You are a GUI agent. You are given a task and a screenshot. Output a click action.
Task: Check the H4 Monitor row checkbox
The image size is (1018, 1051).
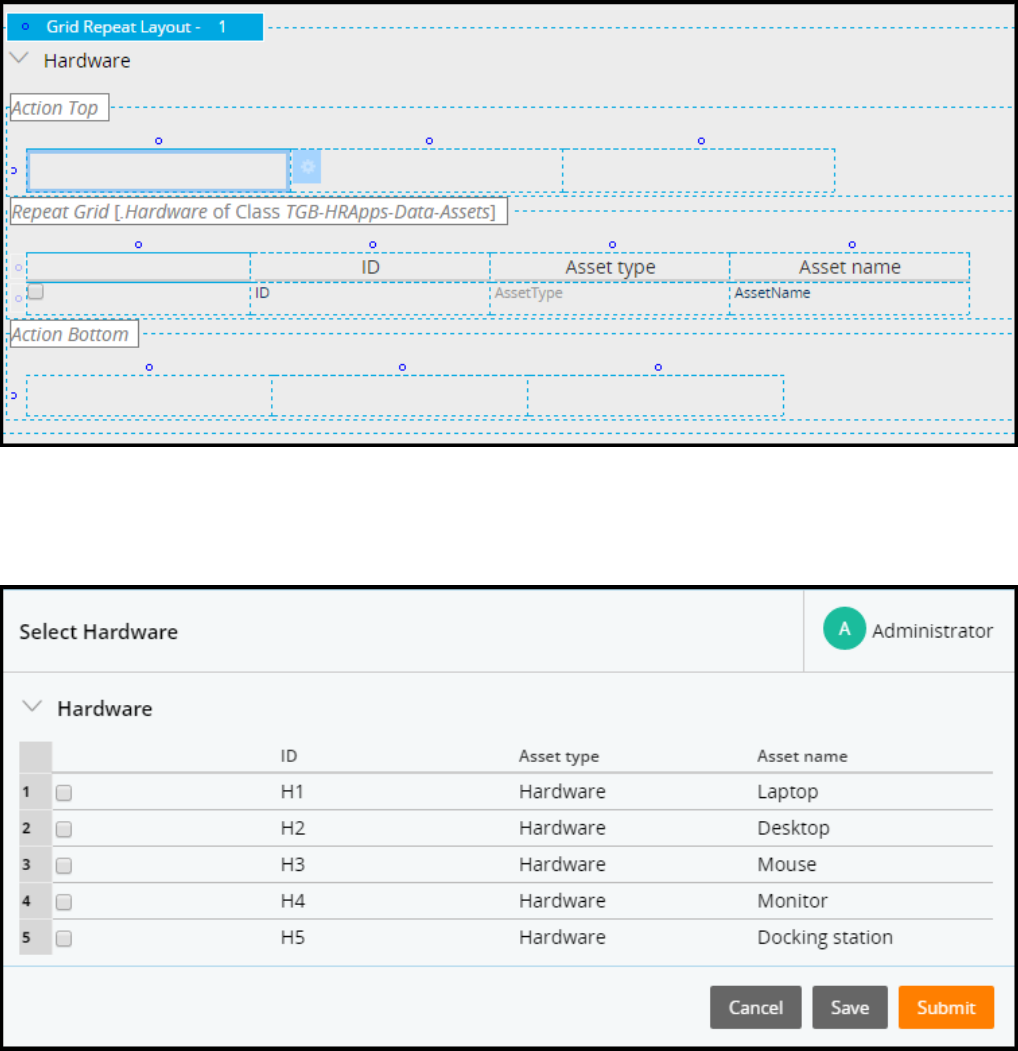point(64,902)
